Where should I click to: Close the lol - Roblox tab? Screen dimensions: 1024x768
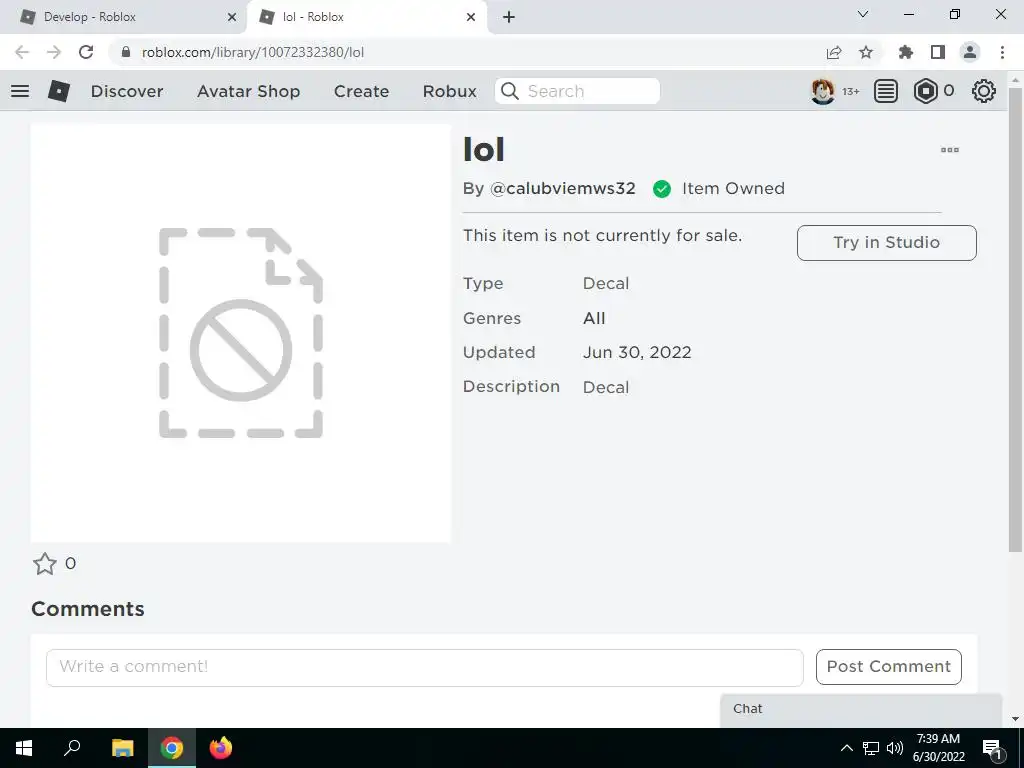471,17
